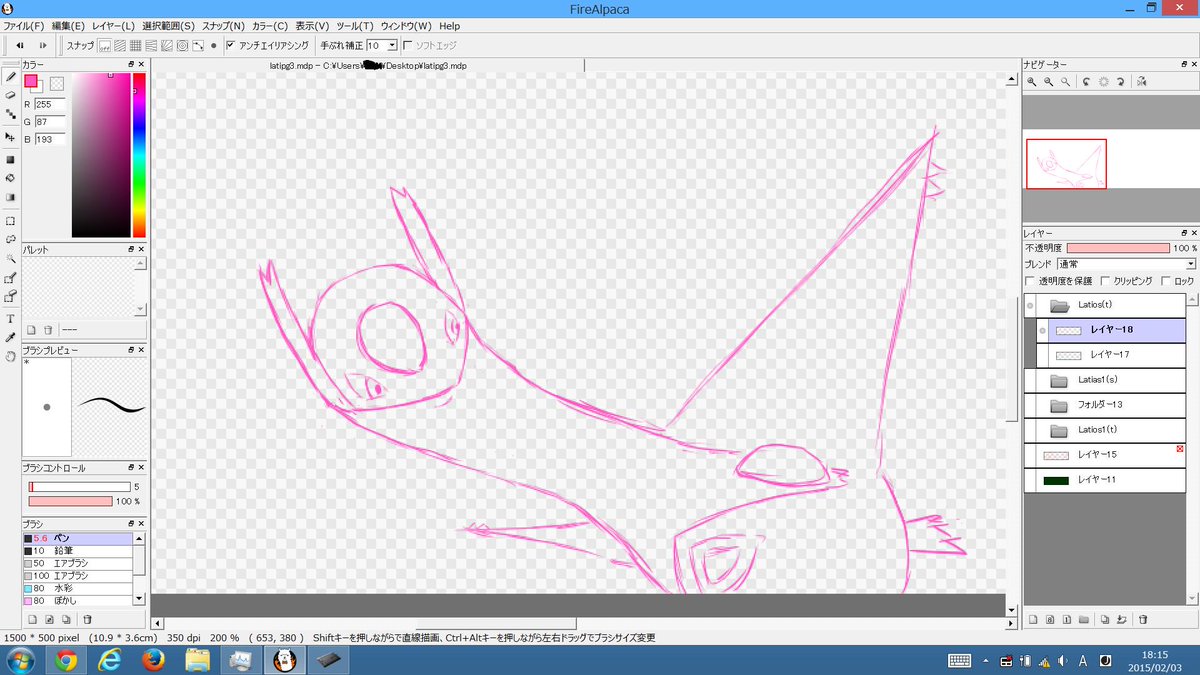The height and width of the screenshot is (675, 1200).
Task: Open the ブレンド mode dropdown
Action: click(1126, 264)
